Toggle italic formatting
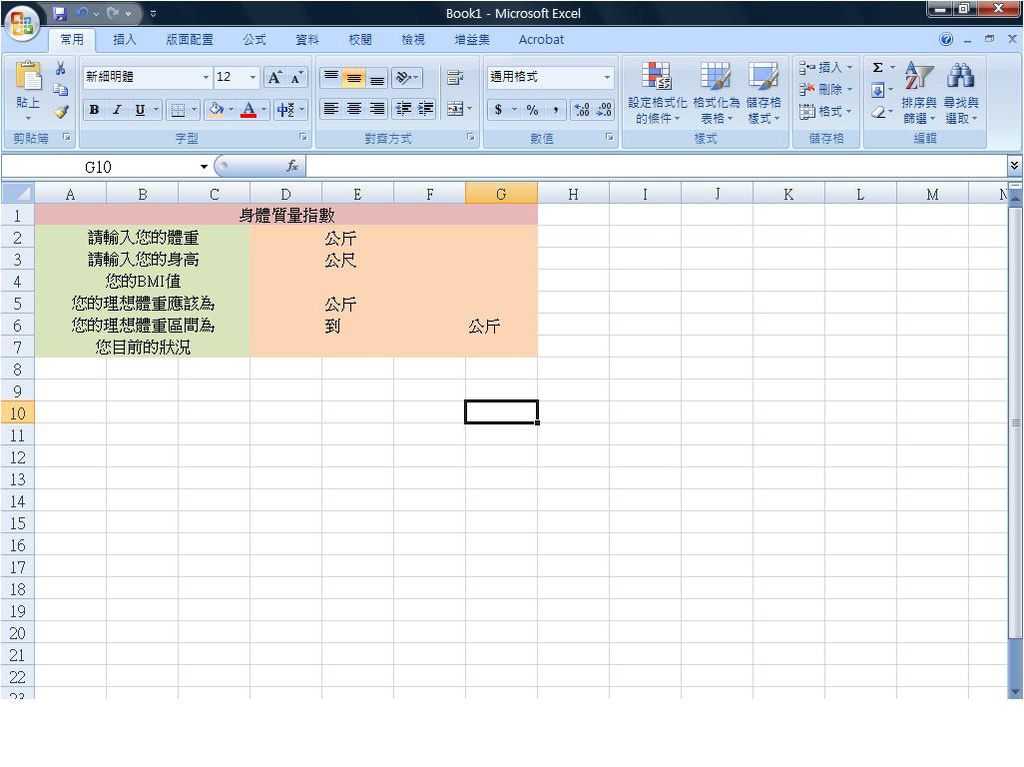The width and height of the screenshot is (1024, 767). pos(117,109)
